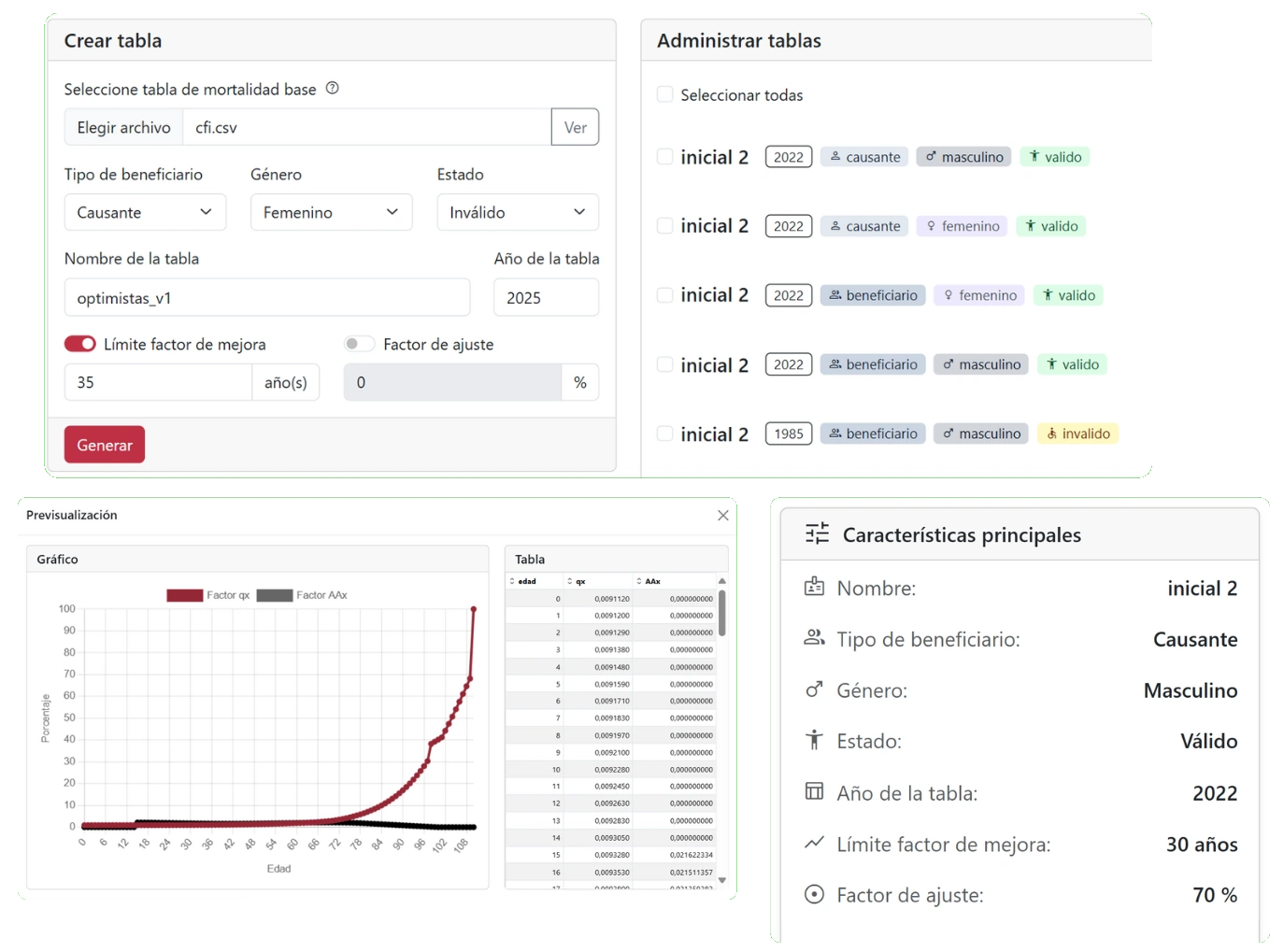
Task: Click scrollbar of the preview table
Action: coord(721,613)
